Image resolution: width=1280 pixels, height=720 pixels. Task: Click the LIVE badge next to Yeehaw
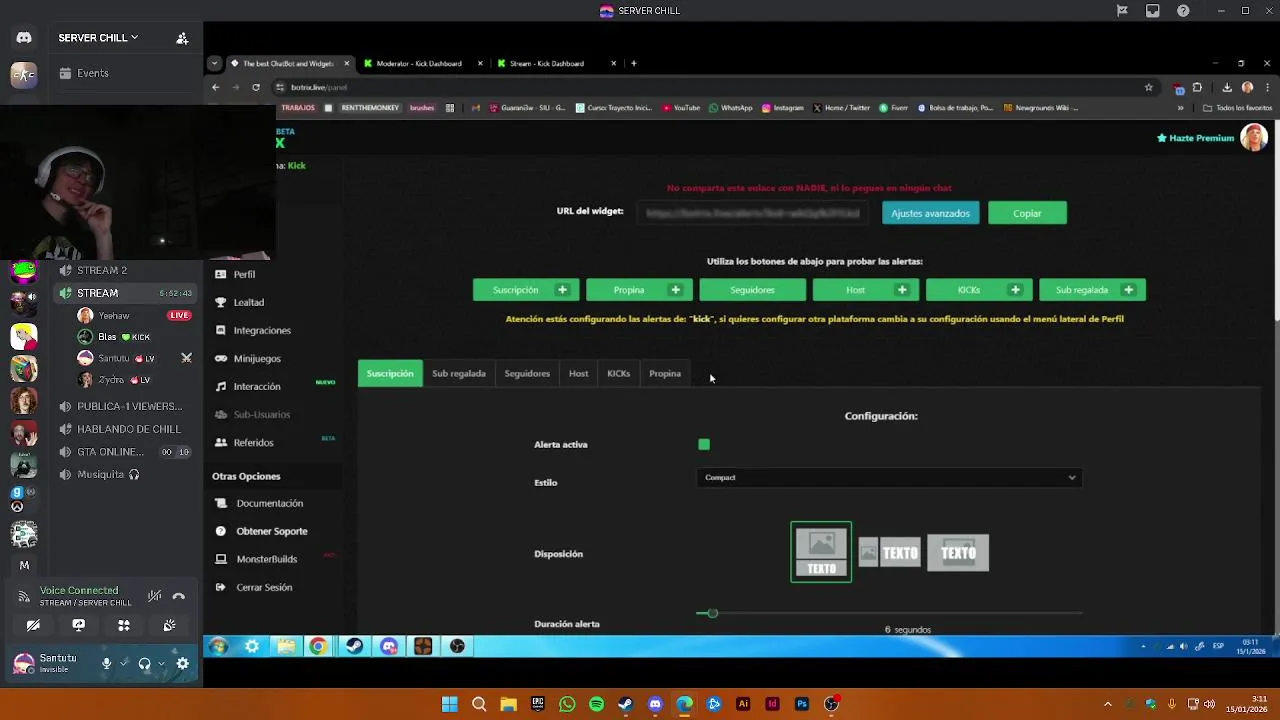pyautogui.click(x=179, y=315)
